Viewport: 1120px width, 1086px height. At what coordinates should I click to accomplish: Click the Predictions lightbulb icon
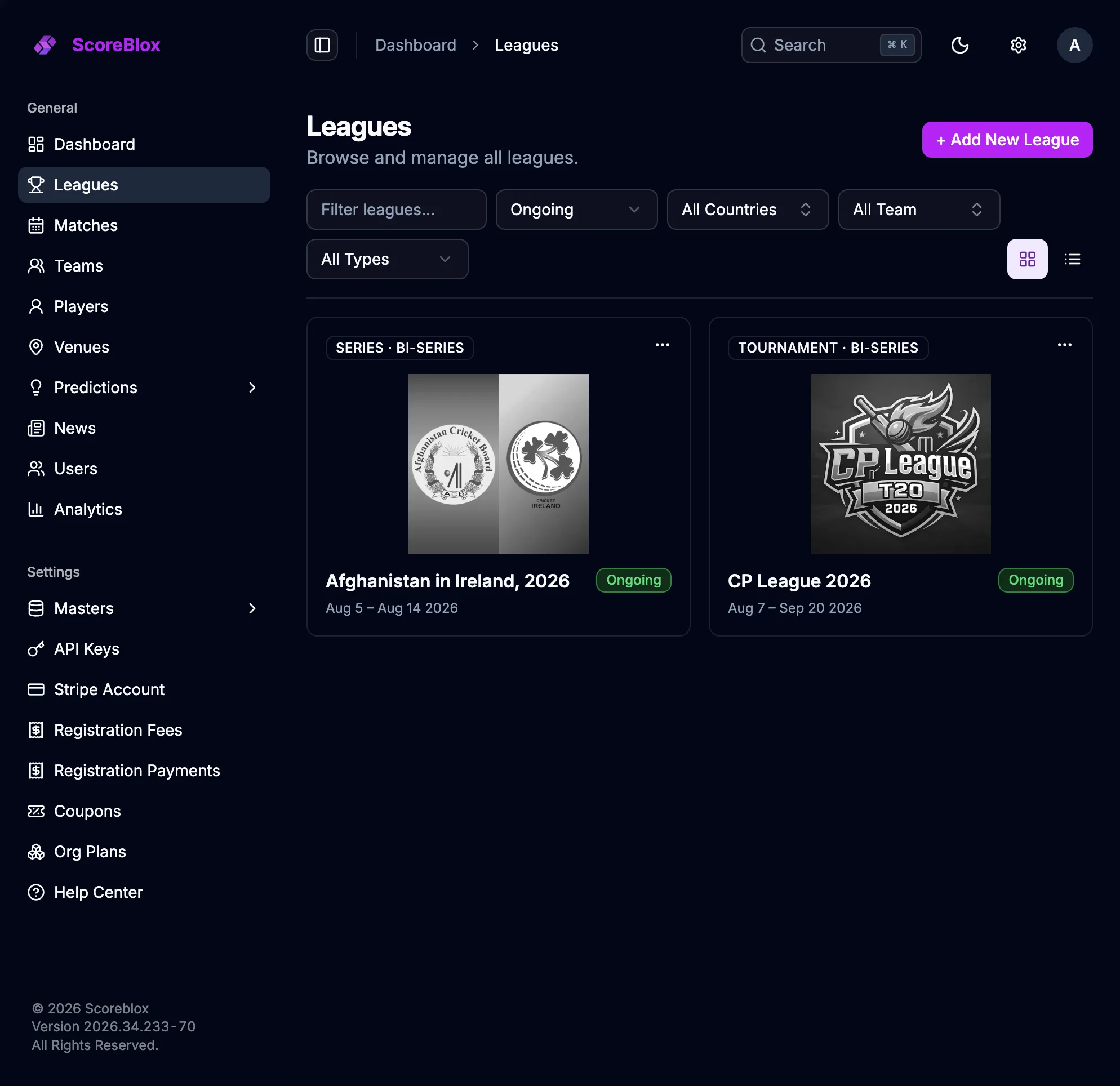tap(36, 388)
